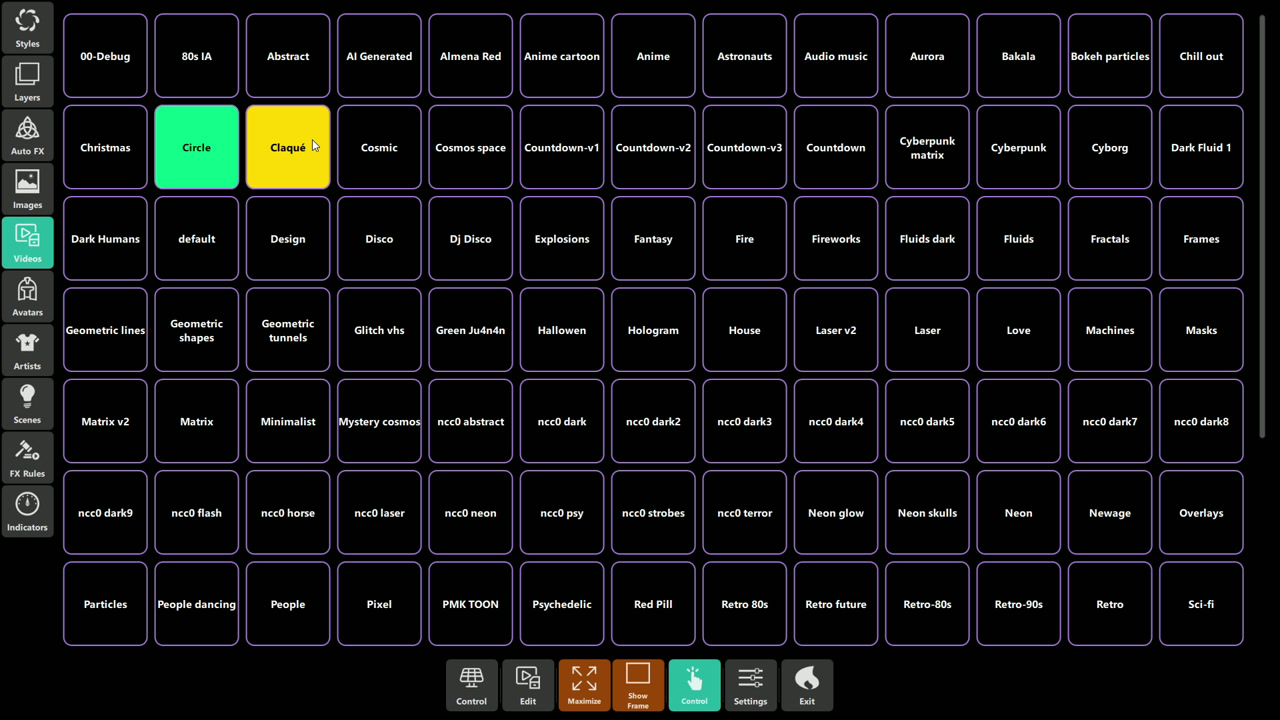Select the Fireworks video tile
1280x720 pixels.
coord(836,239)
